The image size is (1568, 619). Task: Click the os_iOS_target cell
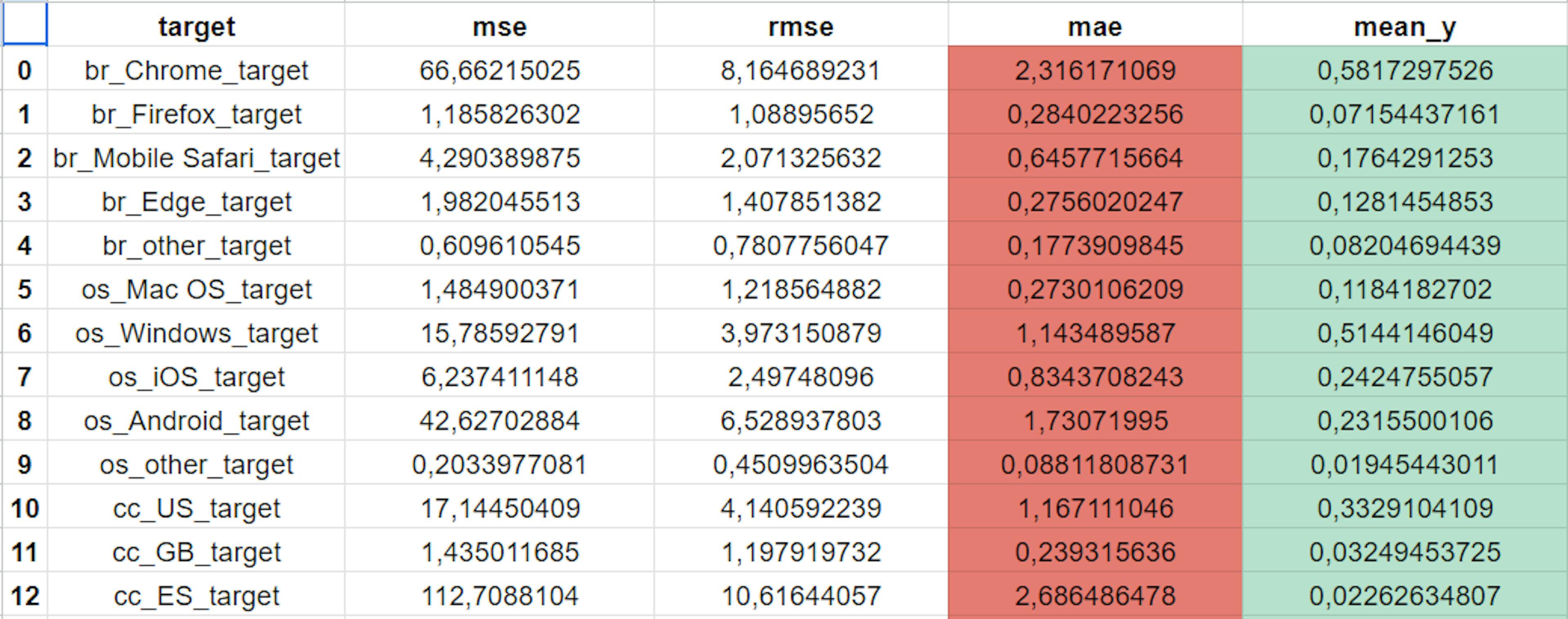pyautogui.click(x=196, y=377)
